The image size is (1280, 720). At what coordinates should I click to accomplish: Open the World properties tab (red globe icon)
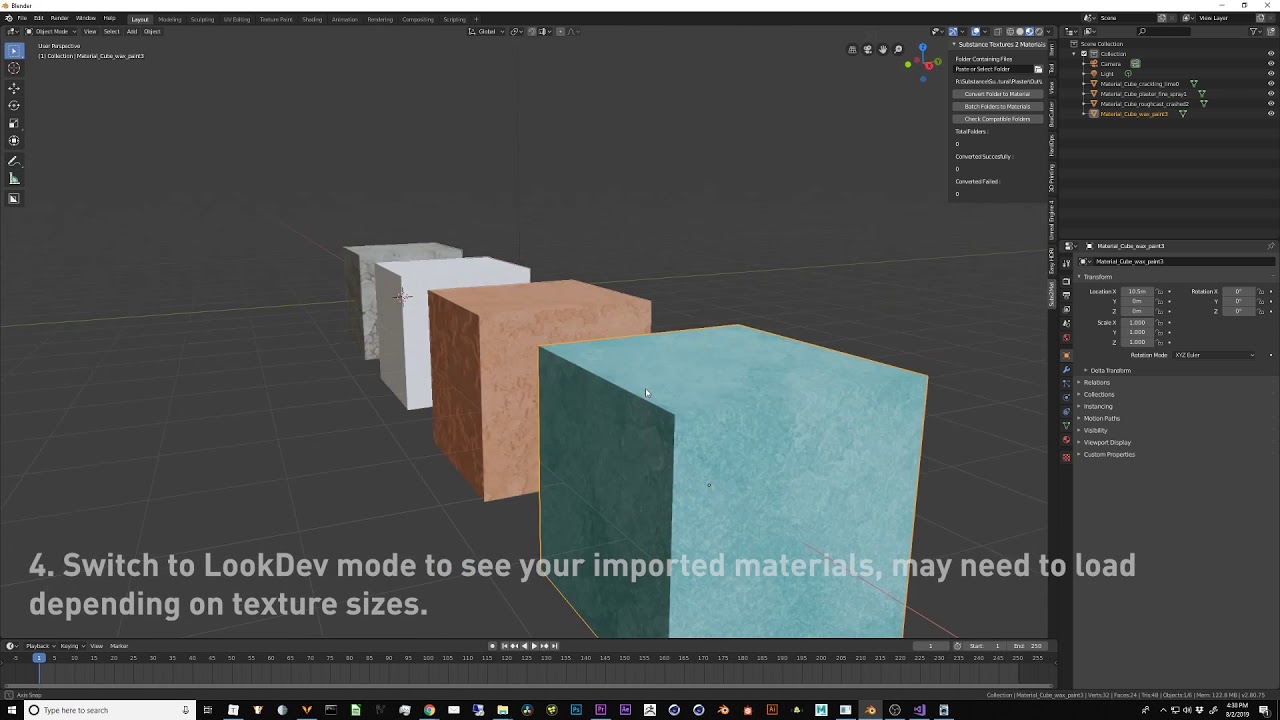1066,338
